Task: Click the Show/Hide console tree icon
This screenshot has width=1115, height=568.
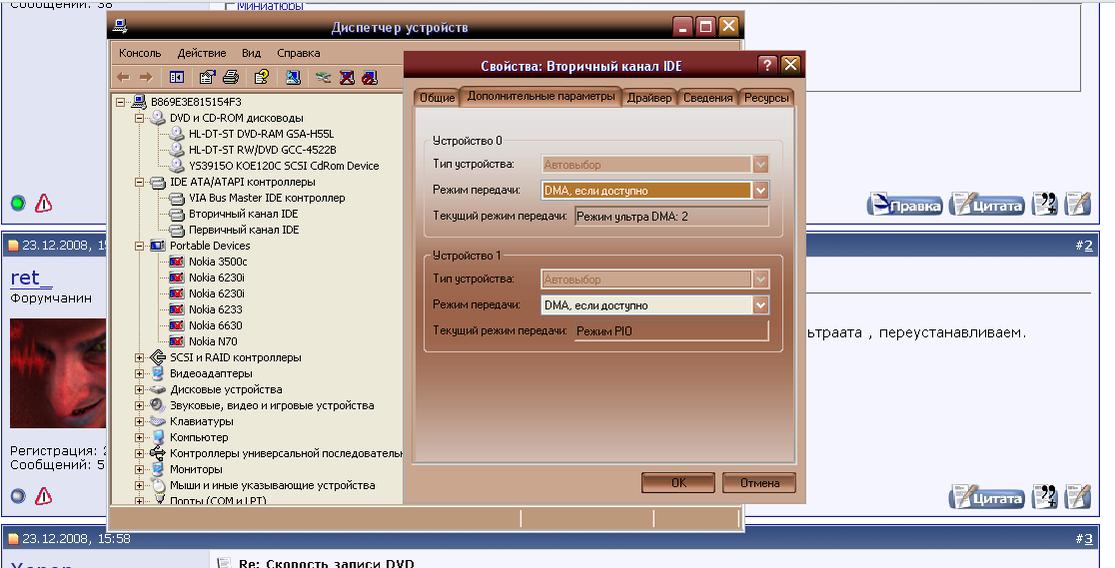Action: 176,77
